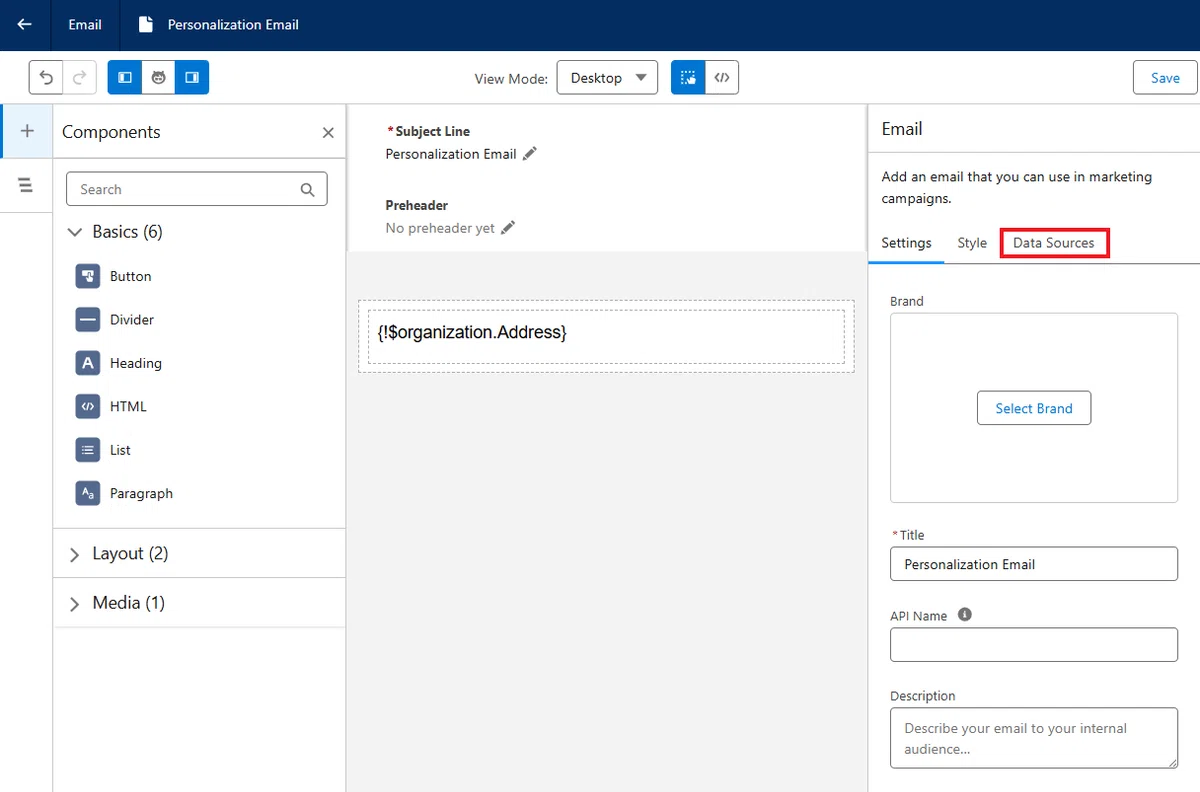The width and height of the screenshot is (1200, 792).
Task: Click the back arrow in header
Action: tap(25, 24)
